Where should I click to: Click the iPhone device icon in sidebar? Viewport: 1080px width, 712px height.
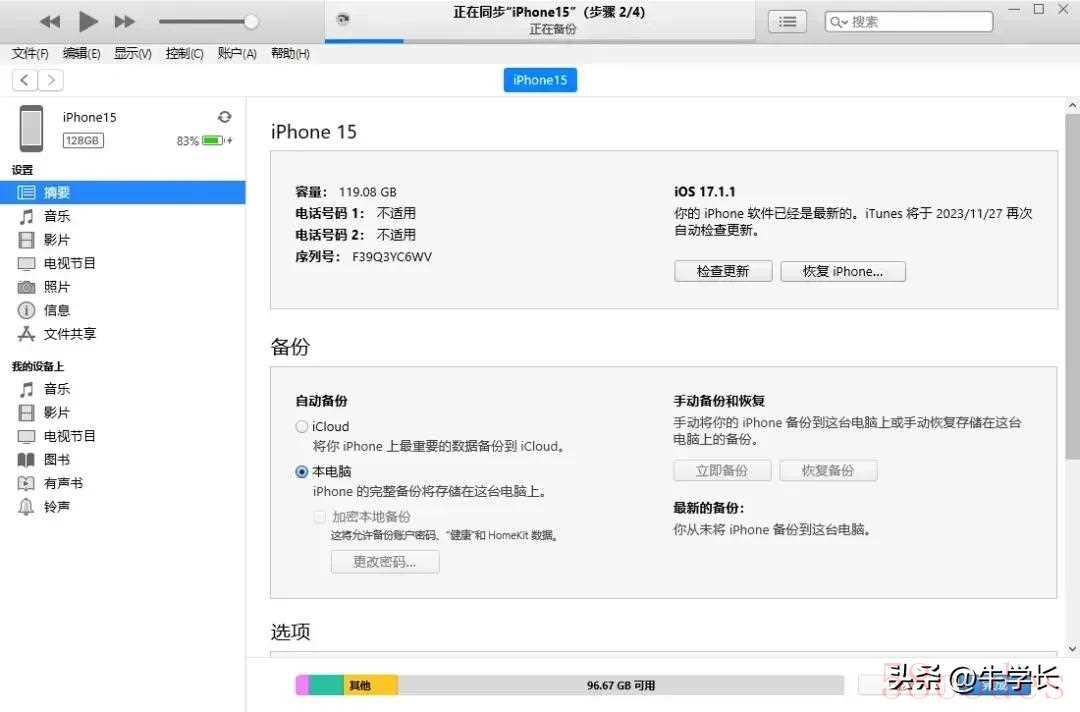point(31,128)
